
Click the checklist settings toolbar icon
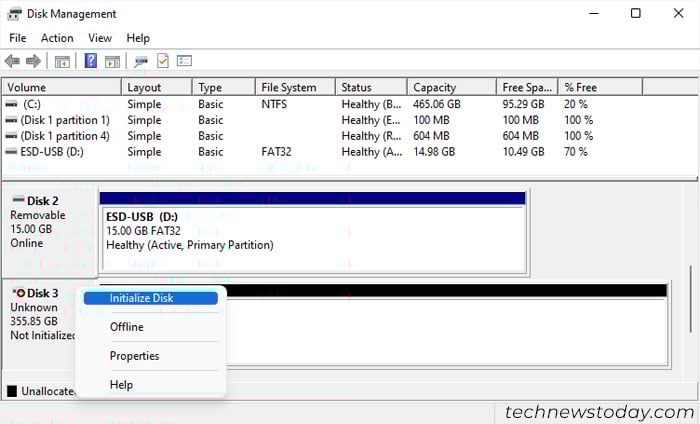184,60
